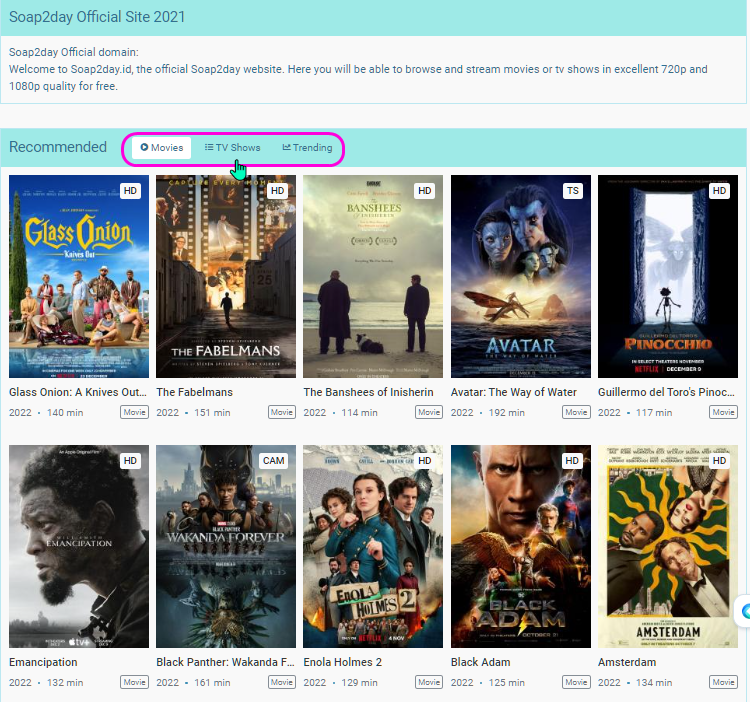Click the Soap2day Official Site 2021 heading

97,17
